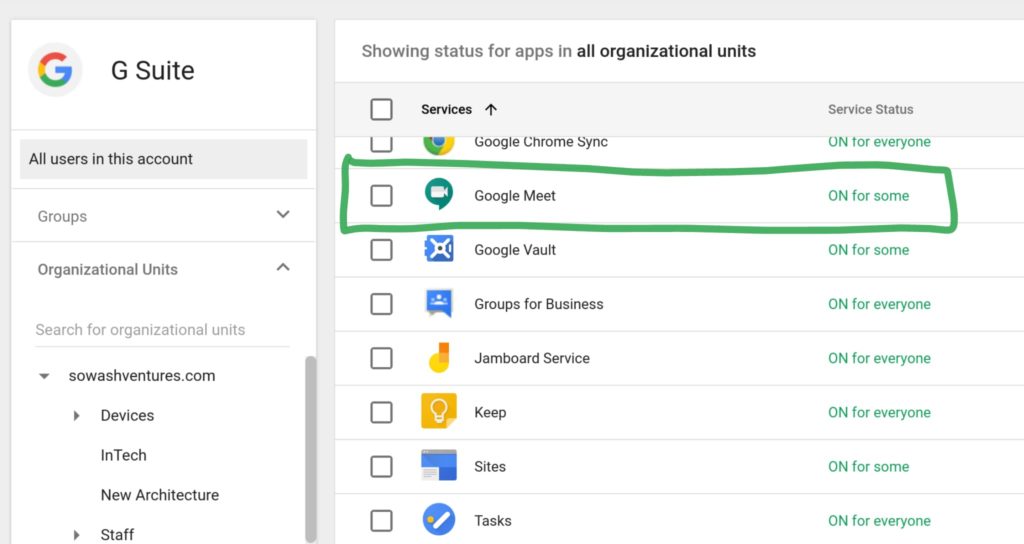Select the Devices organizational unit
Viewport: 1024px width, 544px height.
[x=127, y=415]
